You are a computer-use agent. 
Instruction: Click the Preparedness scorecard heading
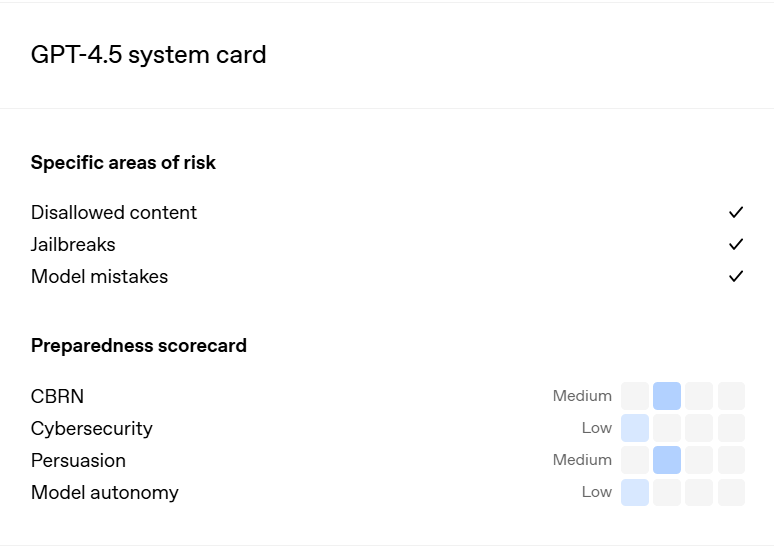(139, 346)
